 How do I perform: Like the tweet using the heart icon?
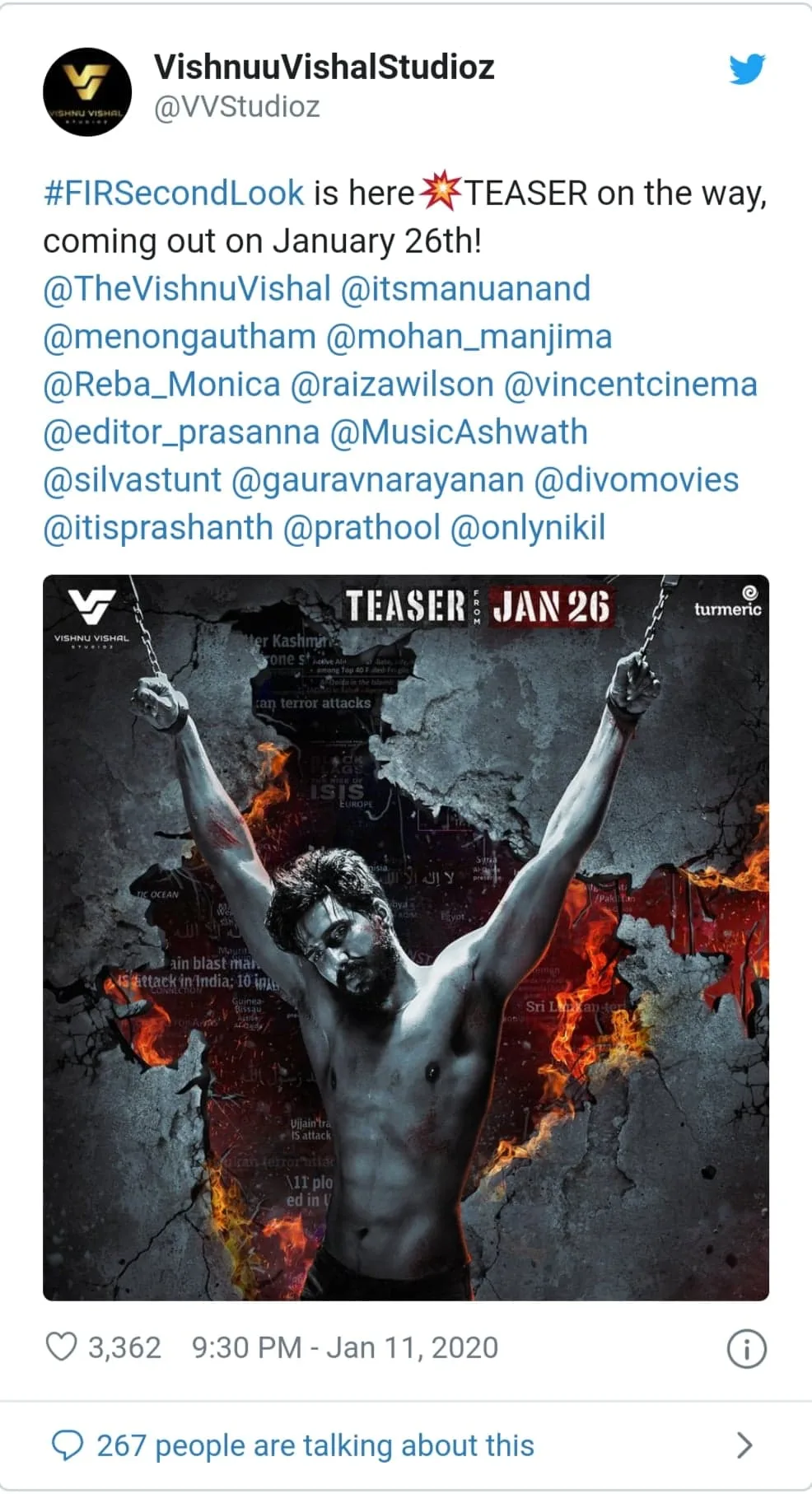61,1347
